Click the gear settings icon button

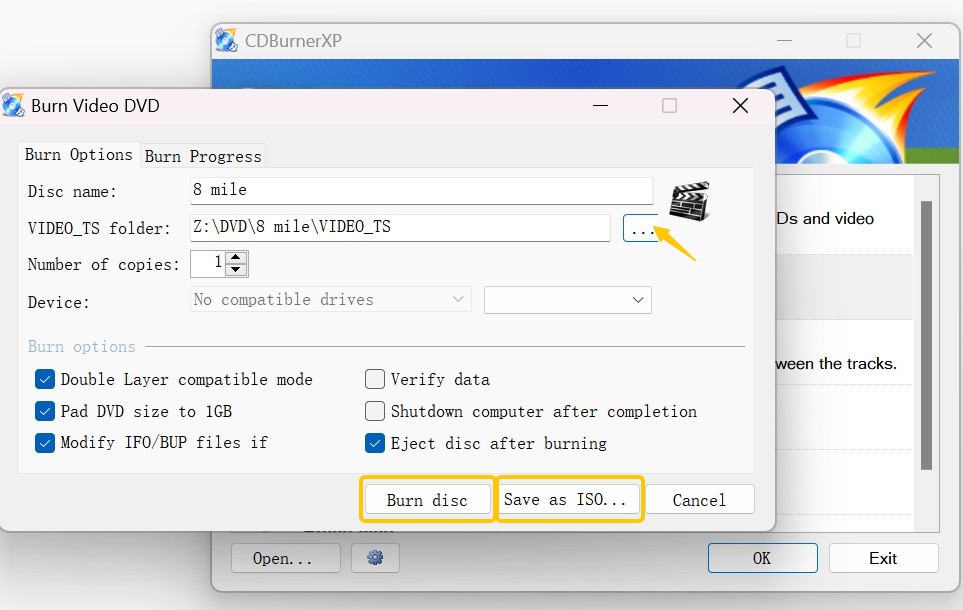[x=375, y=558]
